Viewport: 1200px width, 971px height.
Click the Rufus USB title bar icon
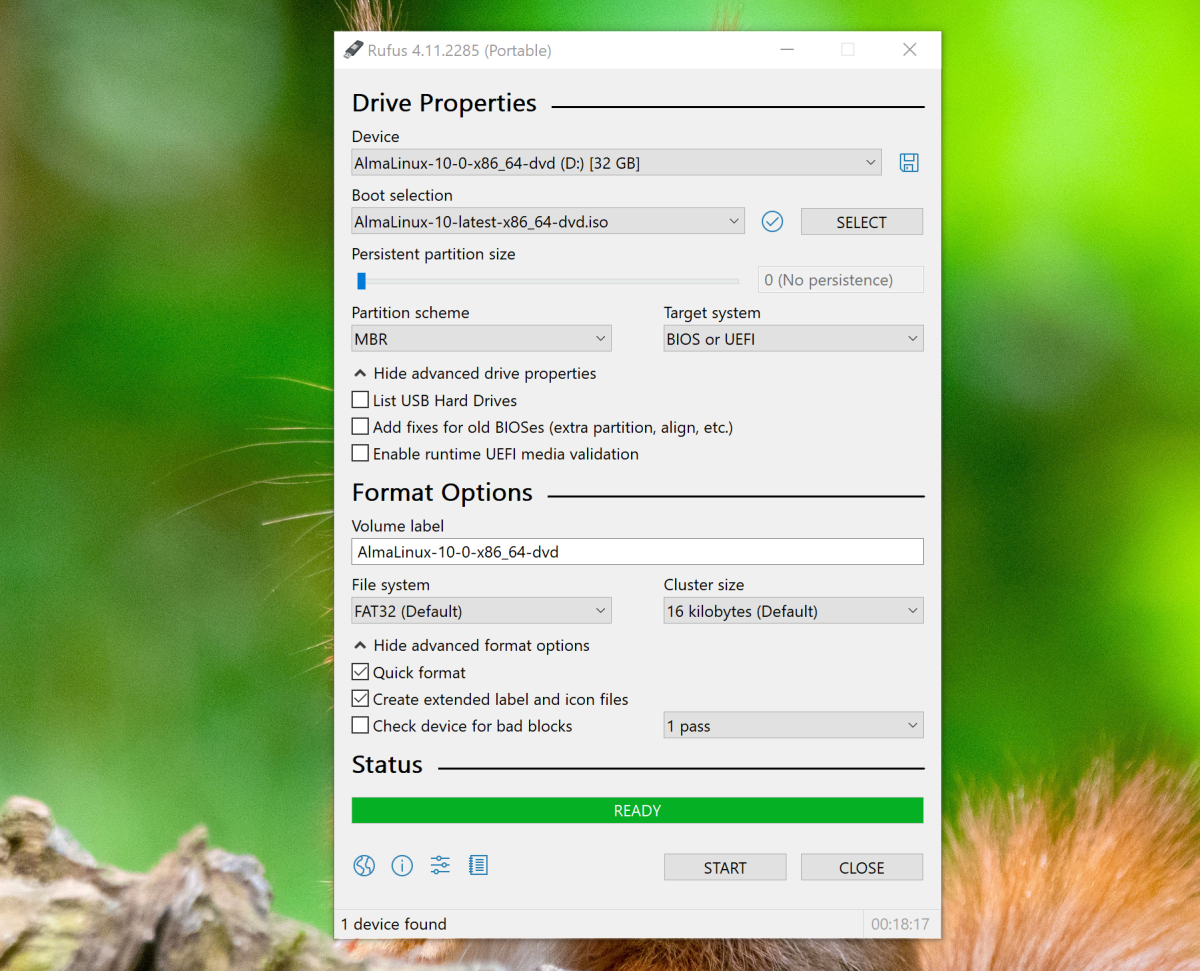(353, 50)
